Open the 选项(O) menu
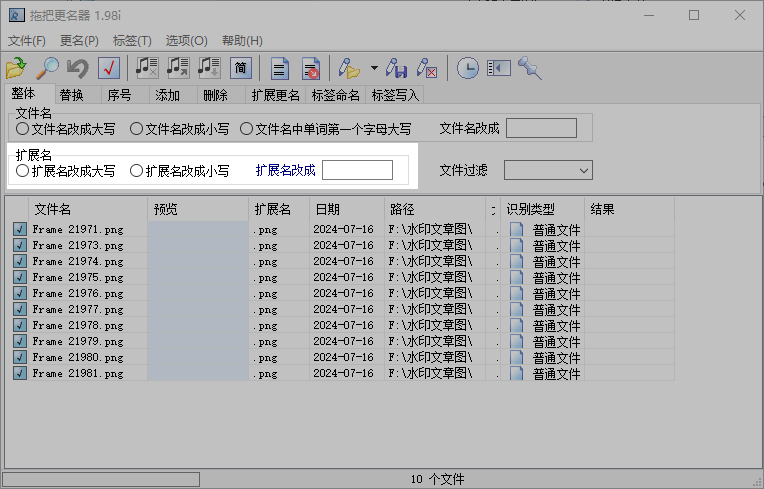 [x=187, y=40]
